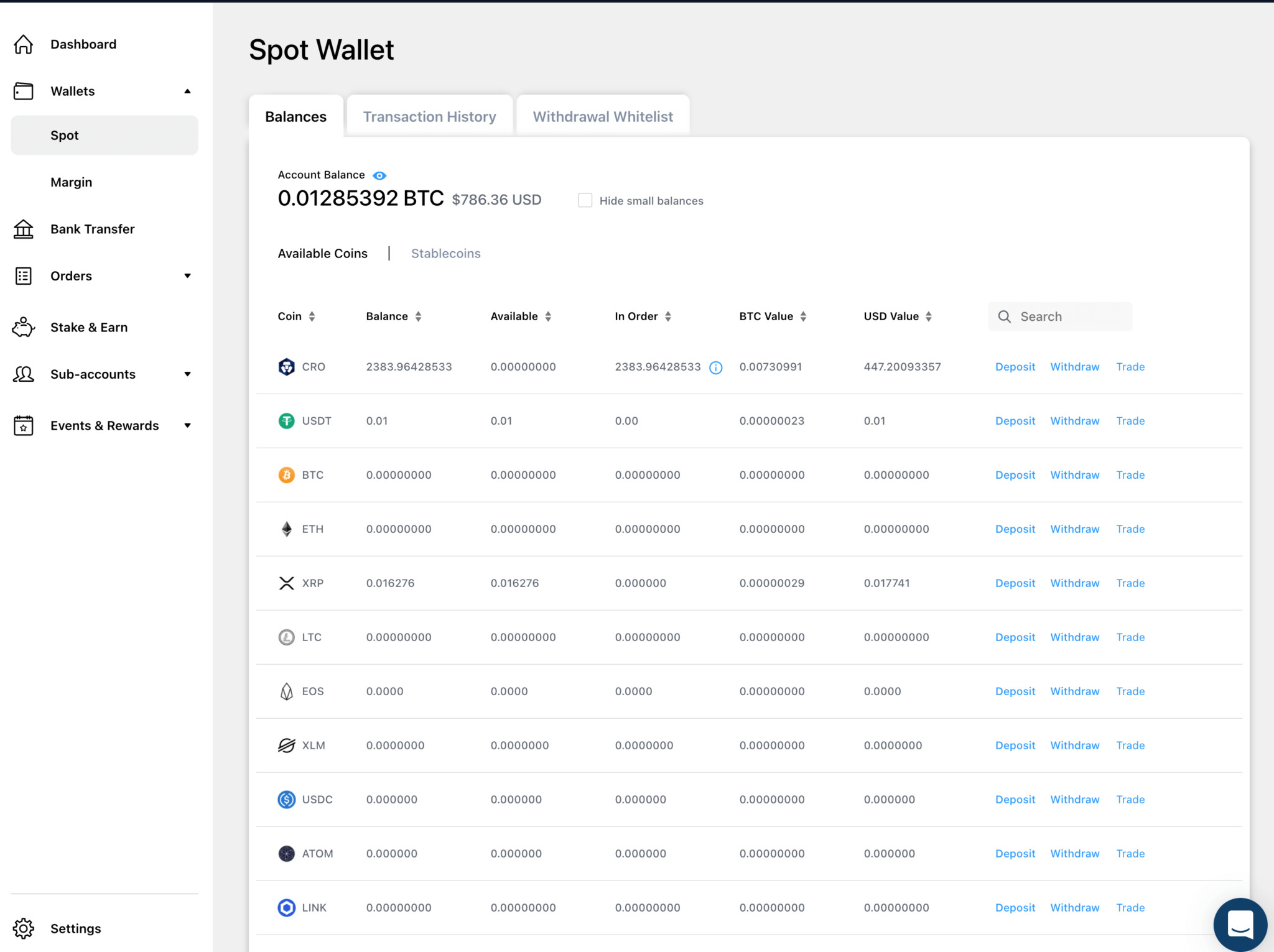Click the BTC Bitcoin coin logo

click(286, 475)
